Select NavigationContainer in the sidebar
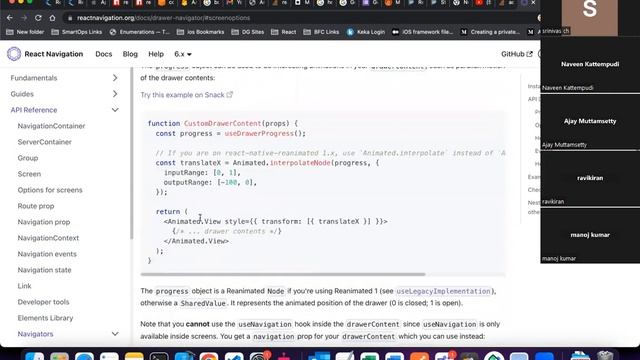640x360 pixels. [x=51, y=126]
